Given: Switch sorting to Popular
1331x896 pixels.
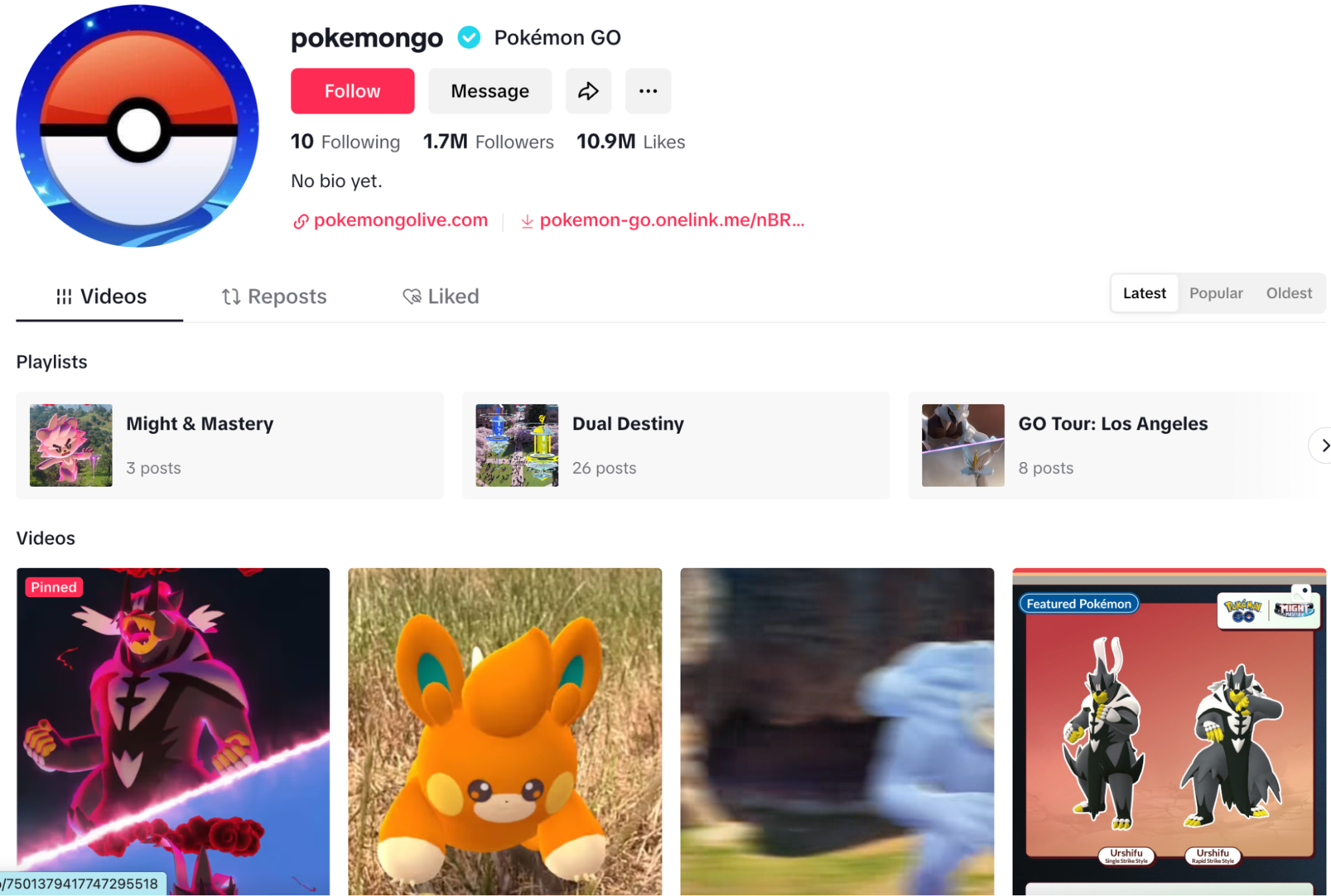Looking at the screenshot, I should (1216, 293).
